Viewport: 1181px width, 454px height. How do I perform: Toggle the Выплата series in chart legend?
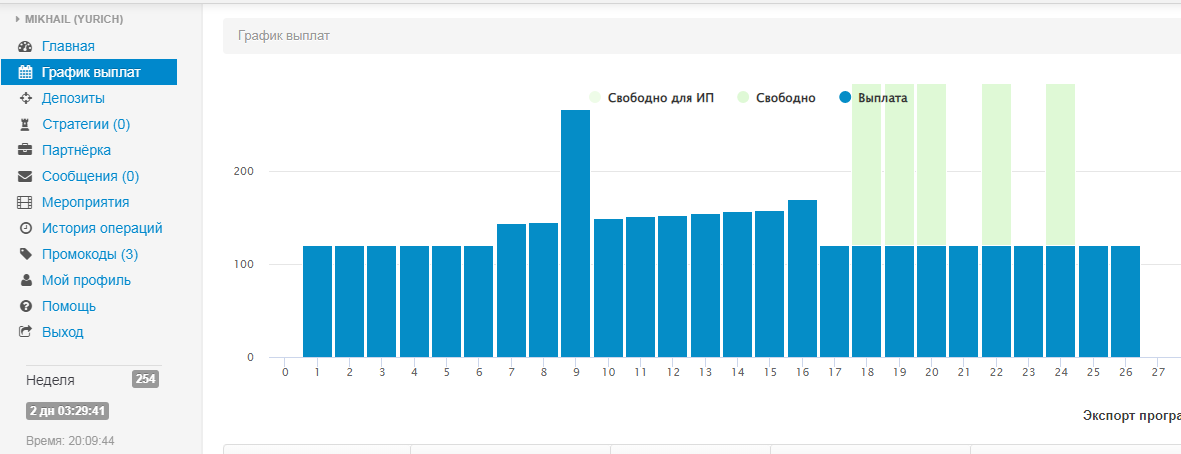tap(873, 98)
